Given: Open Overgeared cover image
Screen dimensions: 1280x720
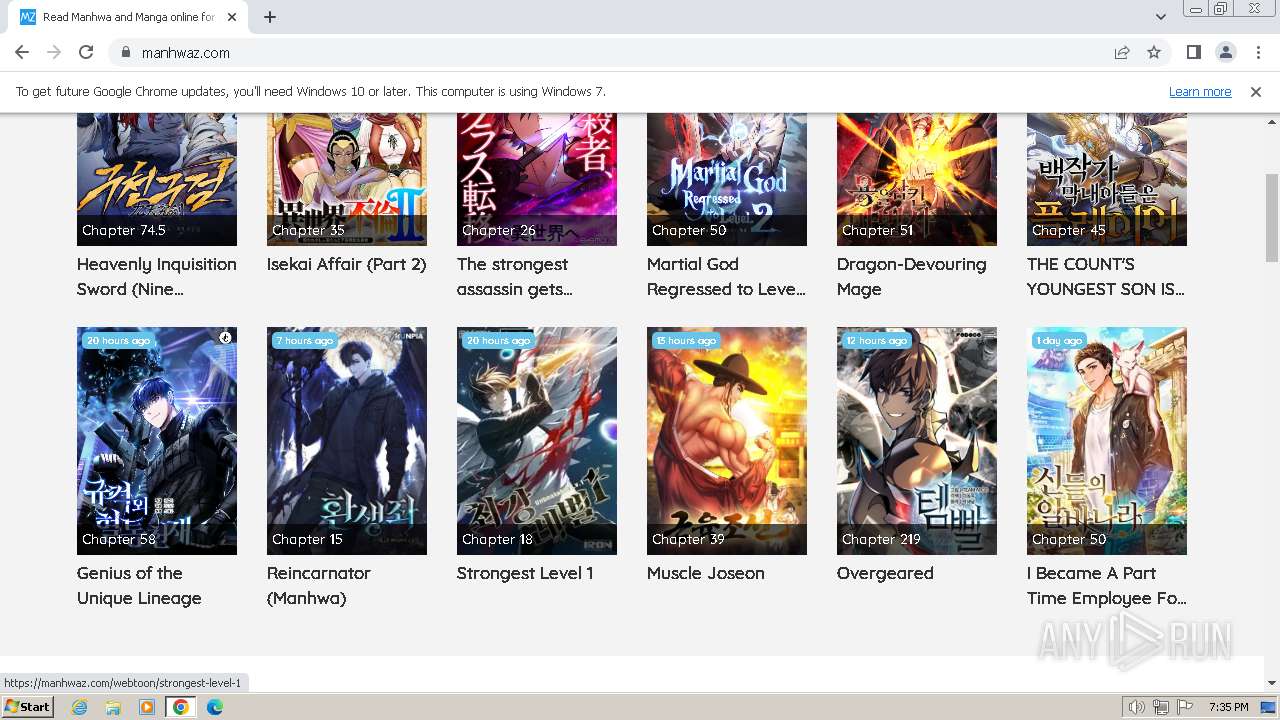Looking at the screenshot, I should 917,441.
